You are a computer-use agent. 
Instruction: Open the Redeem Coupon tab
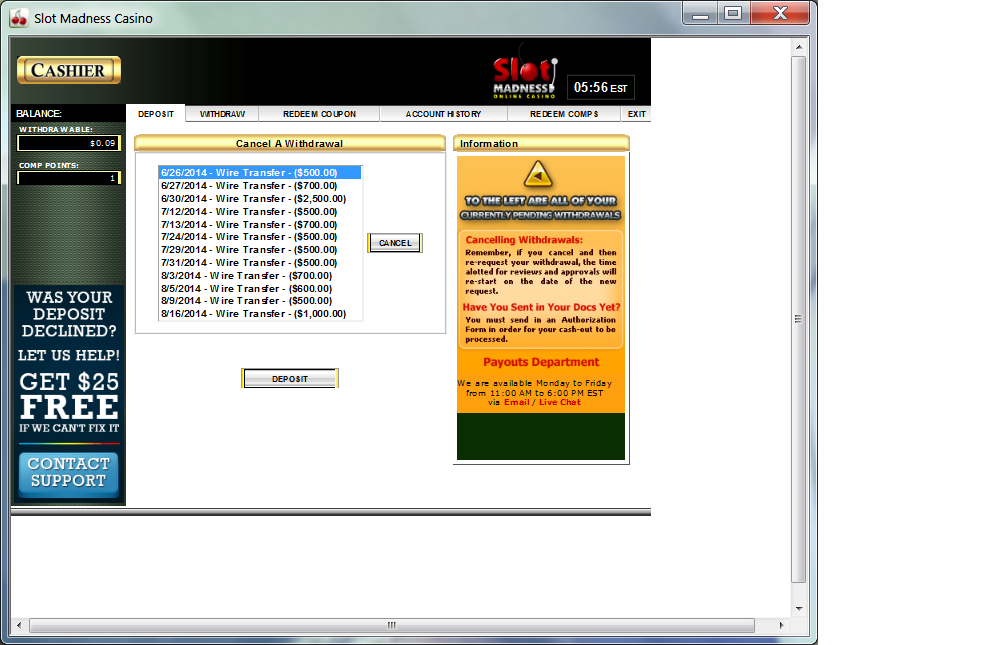[x=319, y=114]
